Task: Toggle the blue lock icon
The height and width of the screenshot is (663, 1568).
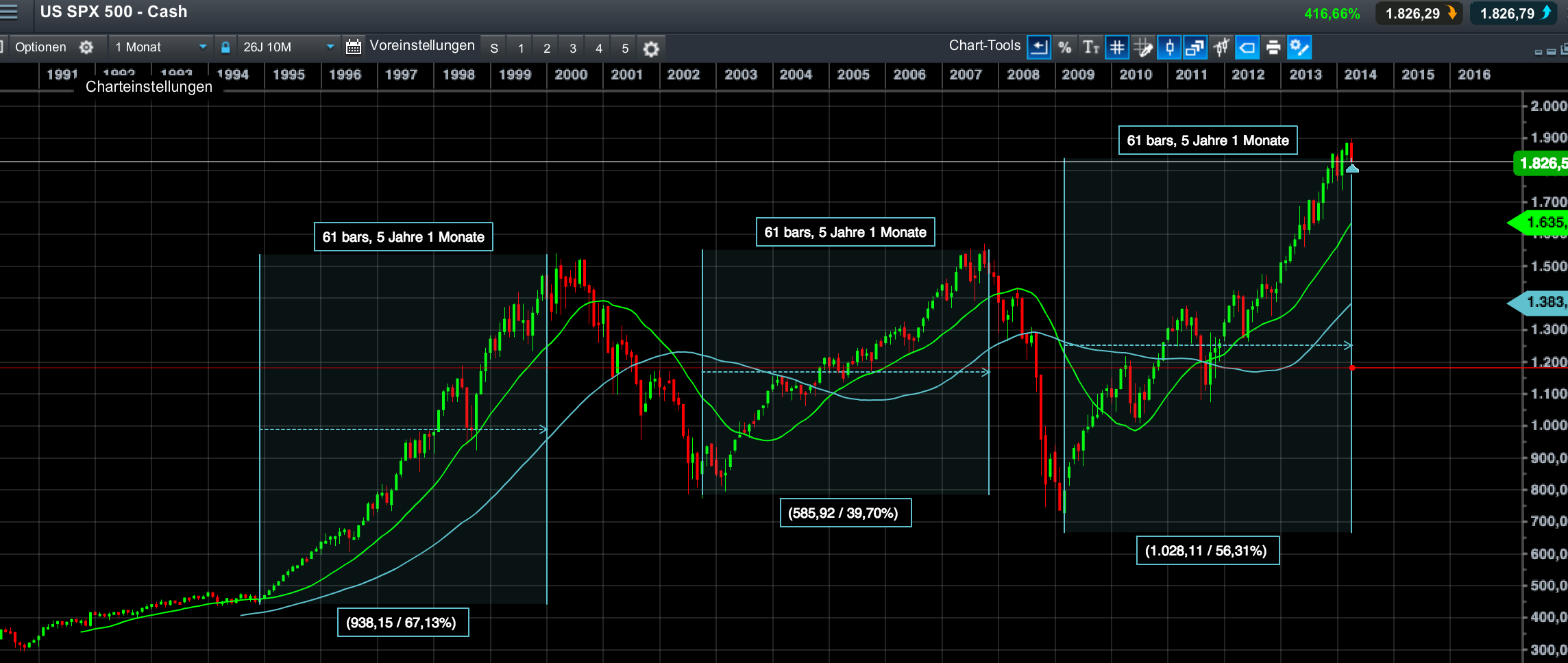Action: 225,47
